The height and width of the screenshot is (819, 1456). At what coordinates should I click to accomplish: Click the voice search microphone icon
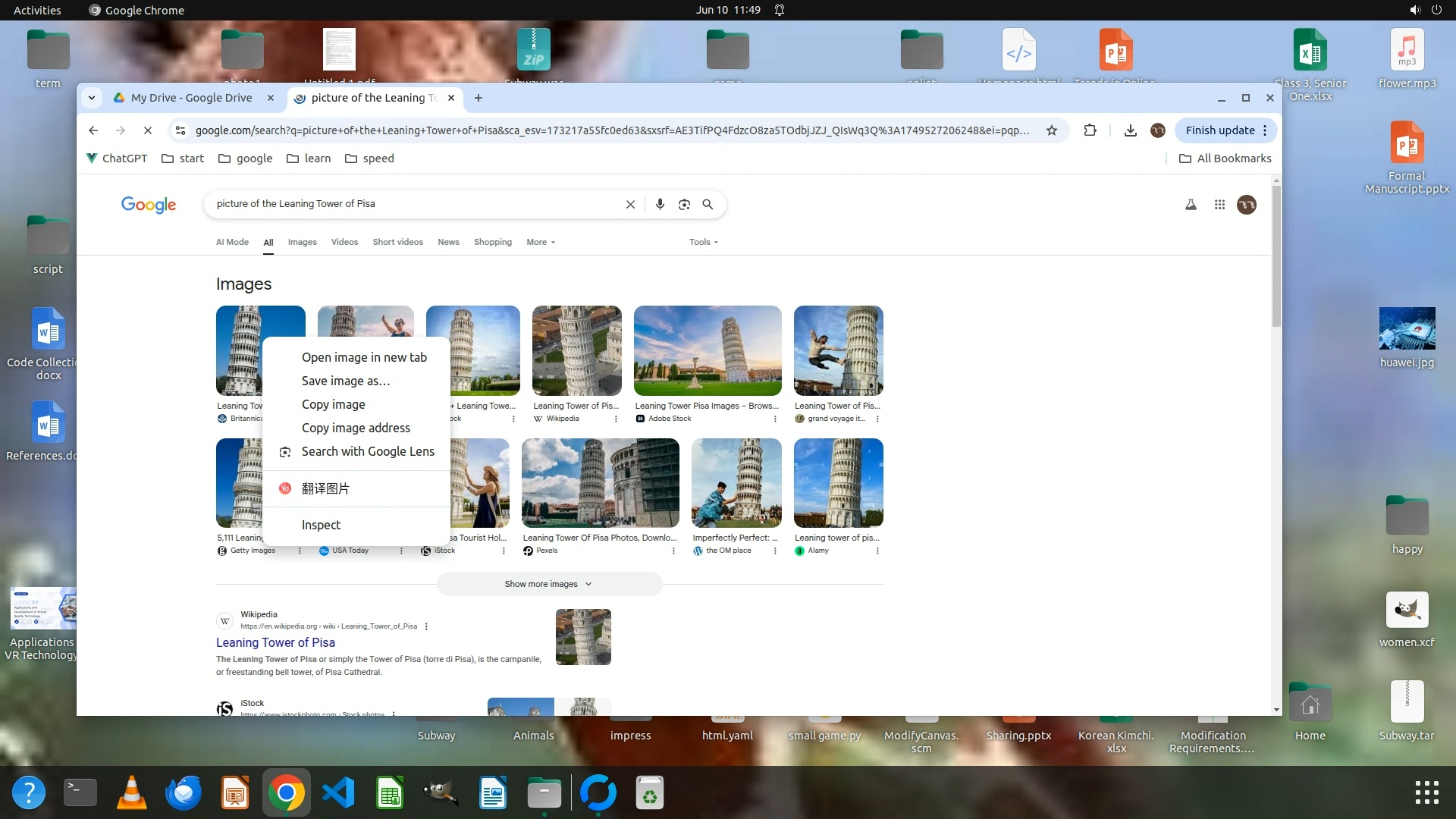tap(660, 204)
